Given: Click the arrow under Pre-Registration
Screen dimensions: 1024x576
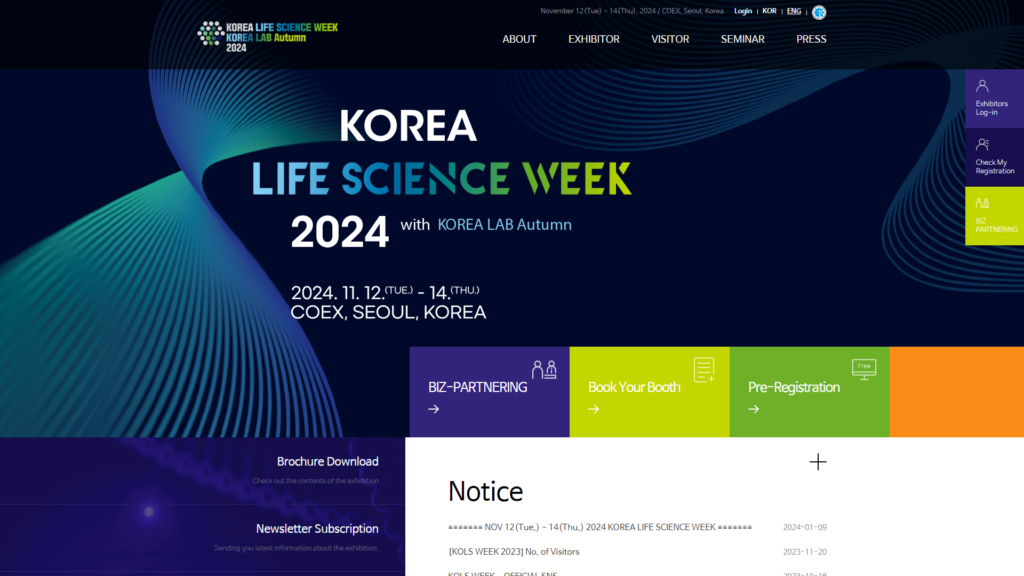Looking at the screenshot, I should click(754, 409).
